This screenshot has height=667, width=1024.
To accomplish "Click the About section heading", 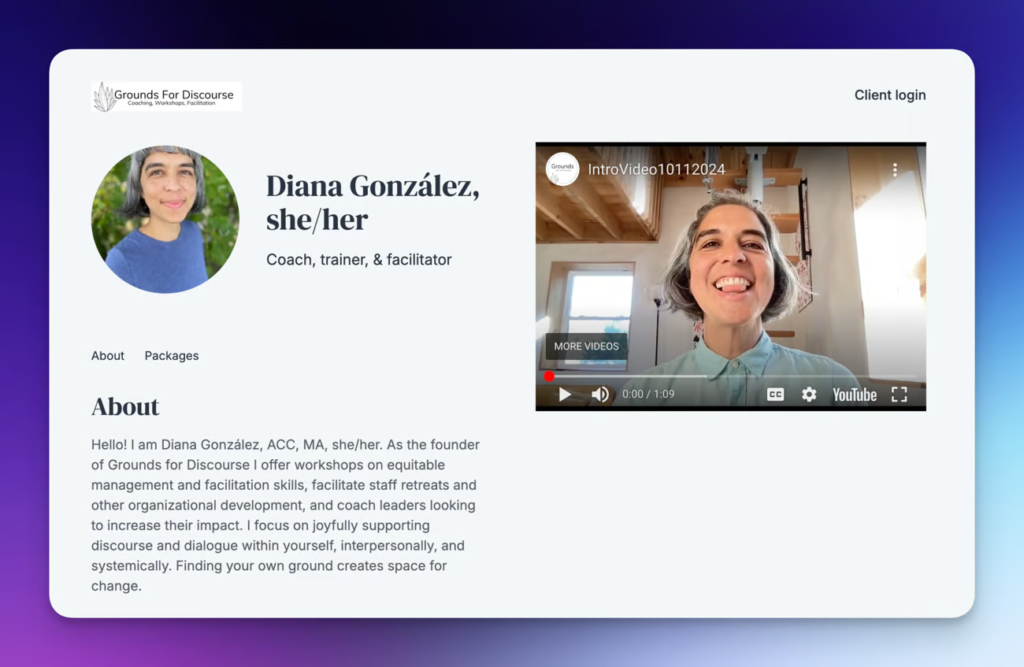I will click(125, 407).
